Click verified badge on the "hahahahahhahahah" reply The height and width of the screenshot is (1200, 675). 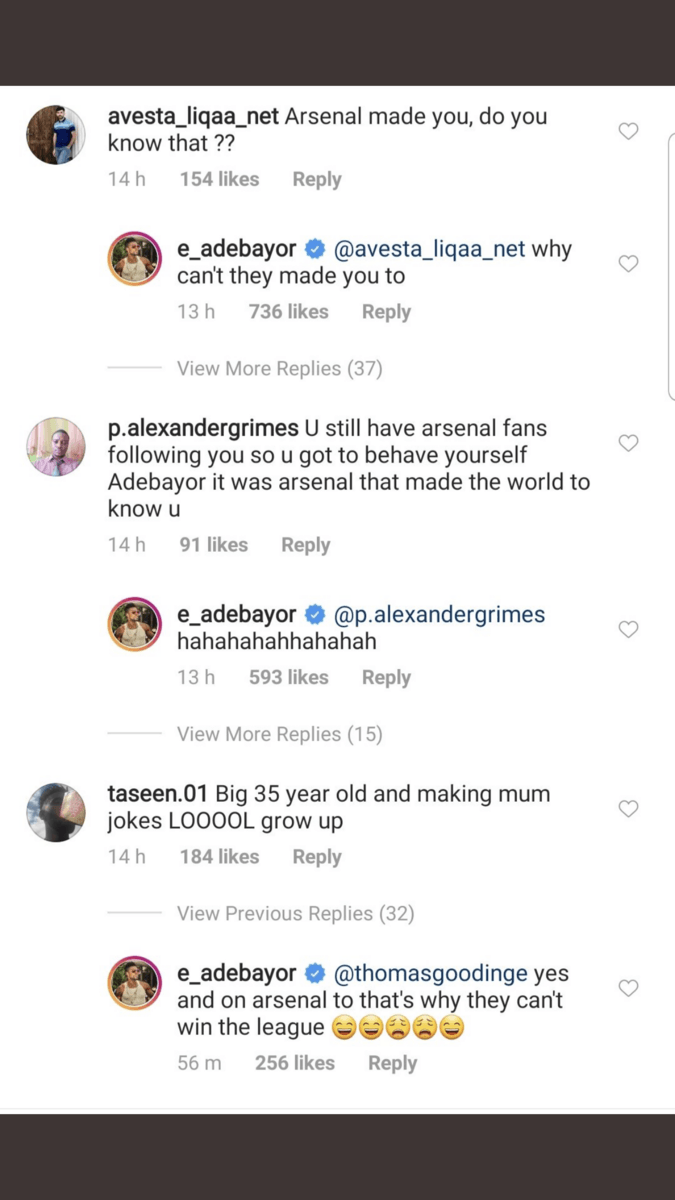click(x=315, y=614)
